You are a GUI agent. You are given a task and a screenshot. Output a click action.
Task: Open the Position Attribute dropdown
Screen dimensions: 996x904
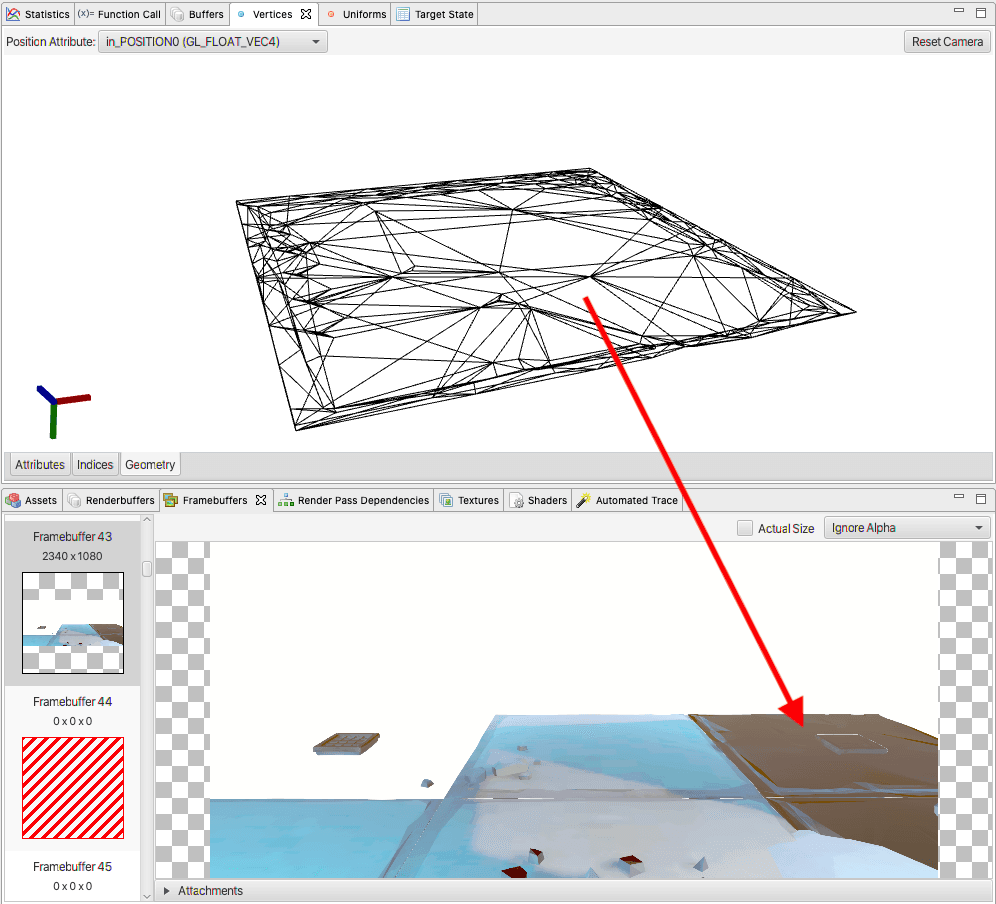coord(213,42)
